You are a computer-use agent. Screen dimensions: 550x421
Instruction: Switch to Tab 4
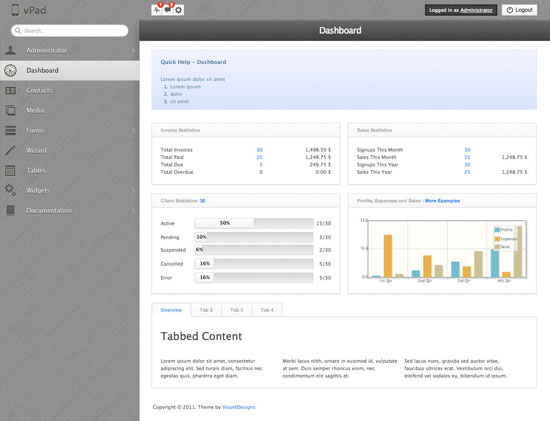267,310
